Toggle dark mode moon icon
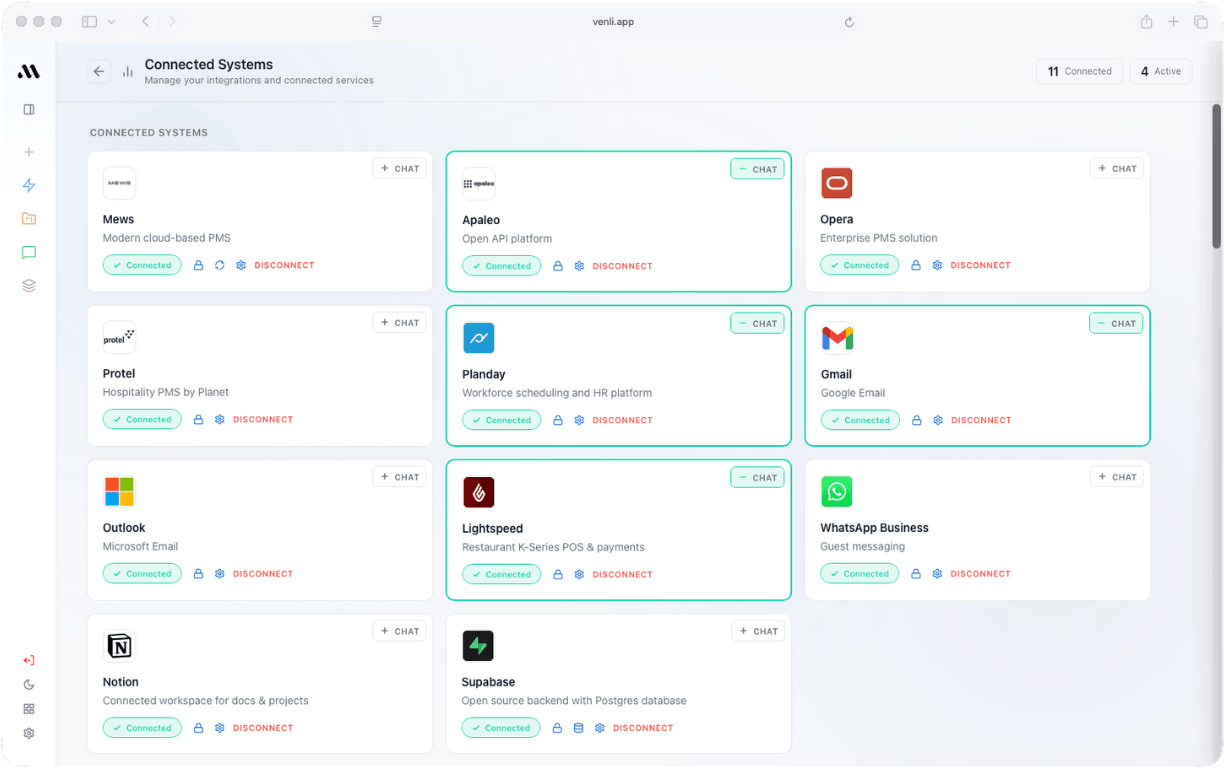 pyautogui.click(x=29, y=685)
